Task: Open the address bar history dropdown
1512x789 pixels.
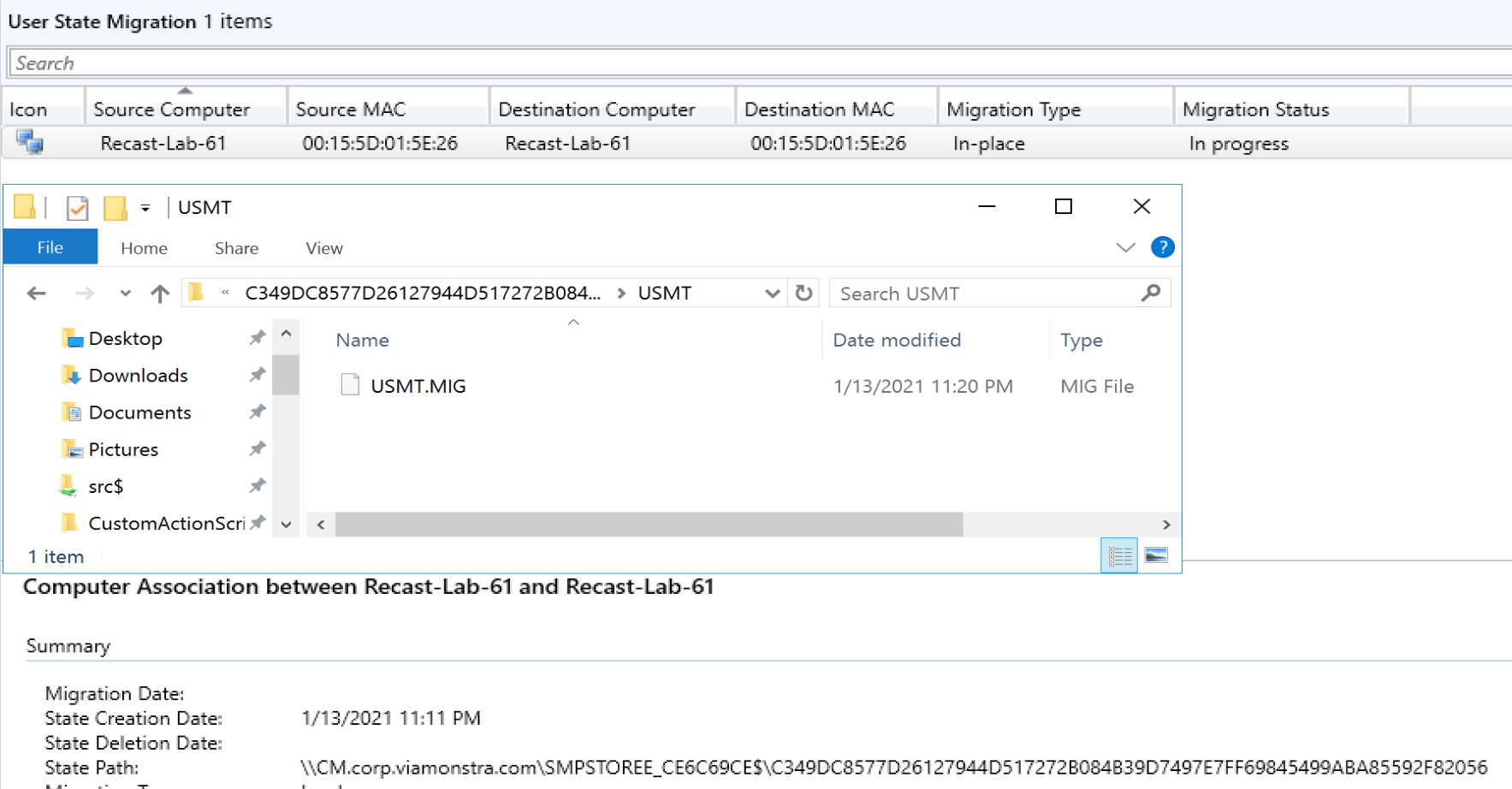Action: [x=772, y=294]
